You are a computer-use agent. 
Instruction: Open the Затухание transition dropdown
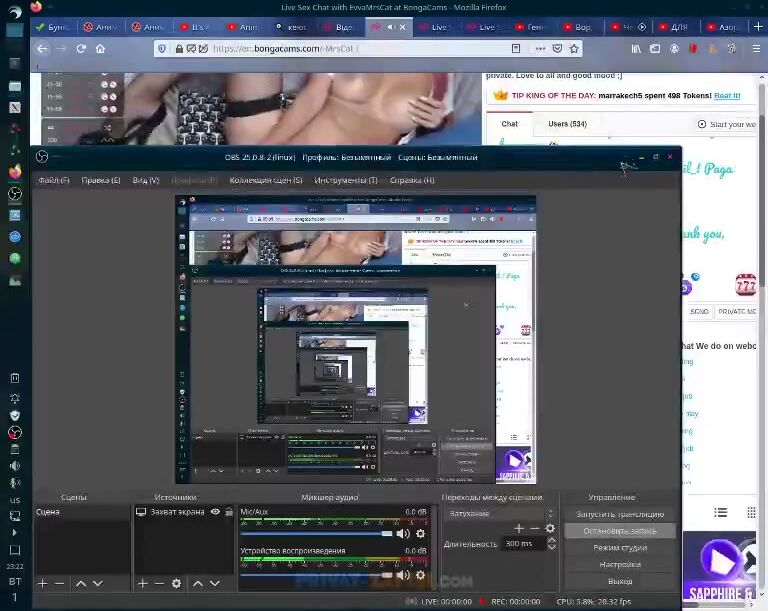click(500, 513)
